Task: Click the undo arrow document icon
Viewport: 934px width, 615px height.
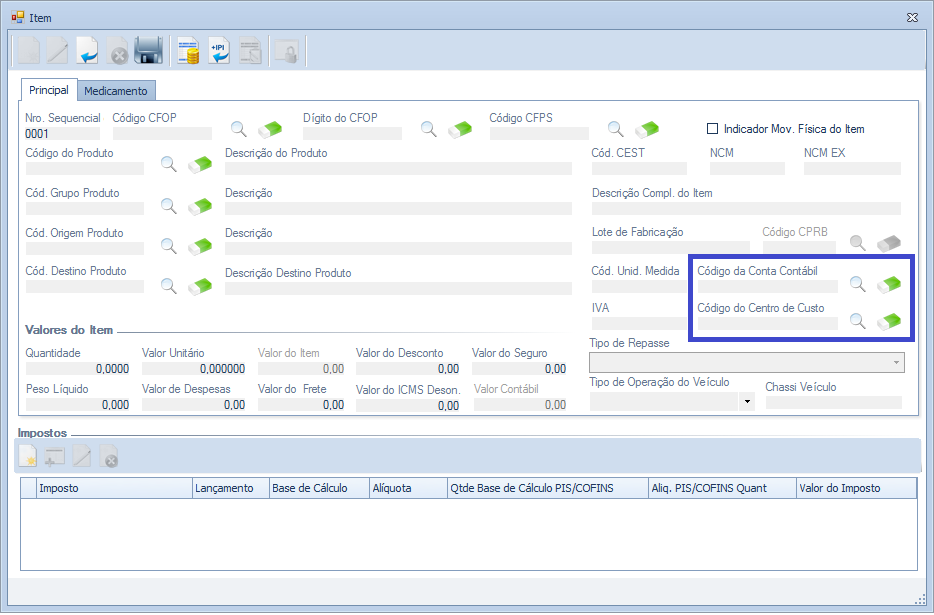Action: tap(88, 51)
